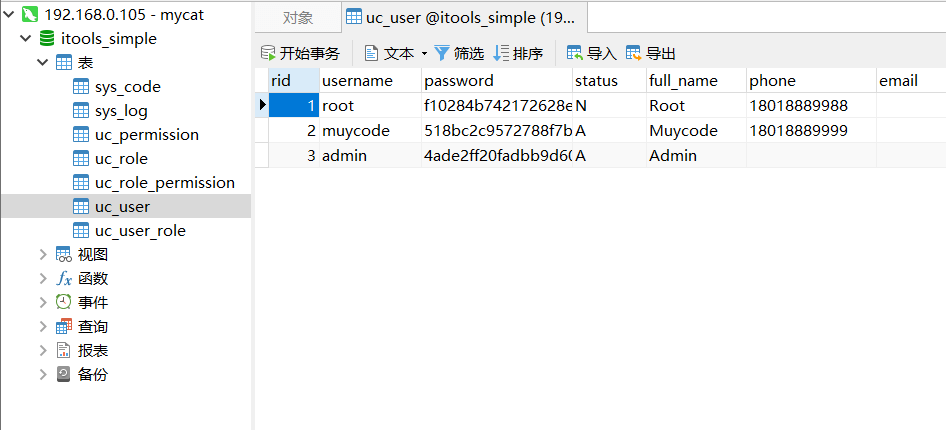946x430 pixels.
Task: Click the Filter (筛选) funnel icon
Action: coord(442,53)
